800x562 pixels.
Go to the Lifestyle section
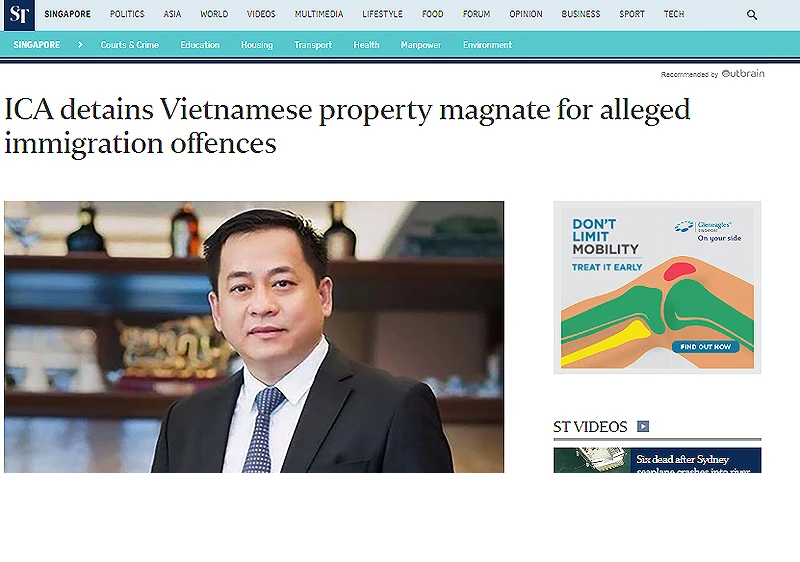(x=382, y=14)
